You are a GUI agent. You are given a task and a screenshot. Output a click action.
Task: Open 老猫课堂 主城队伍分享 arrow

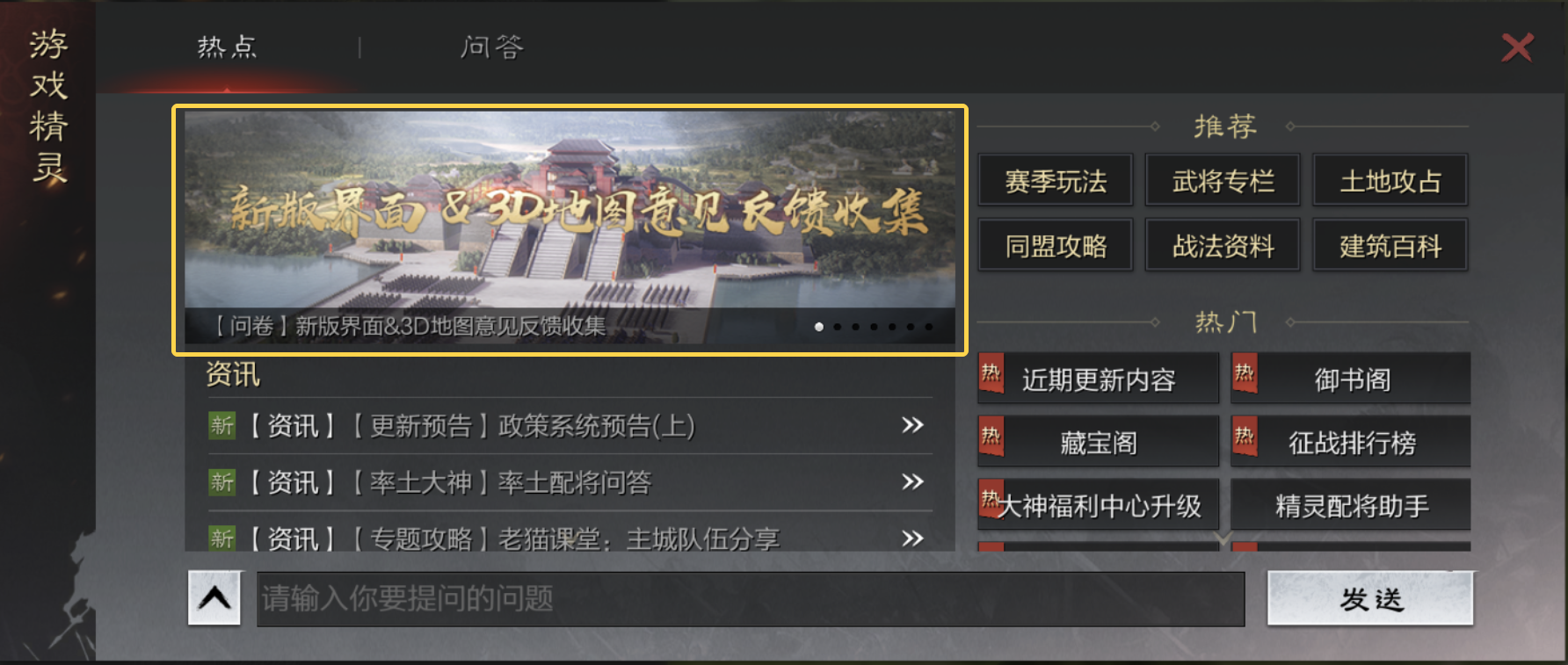(912, 538)
